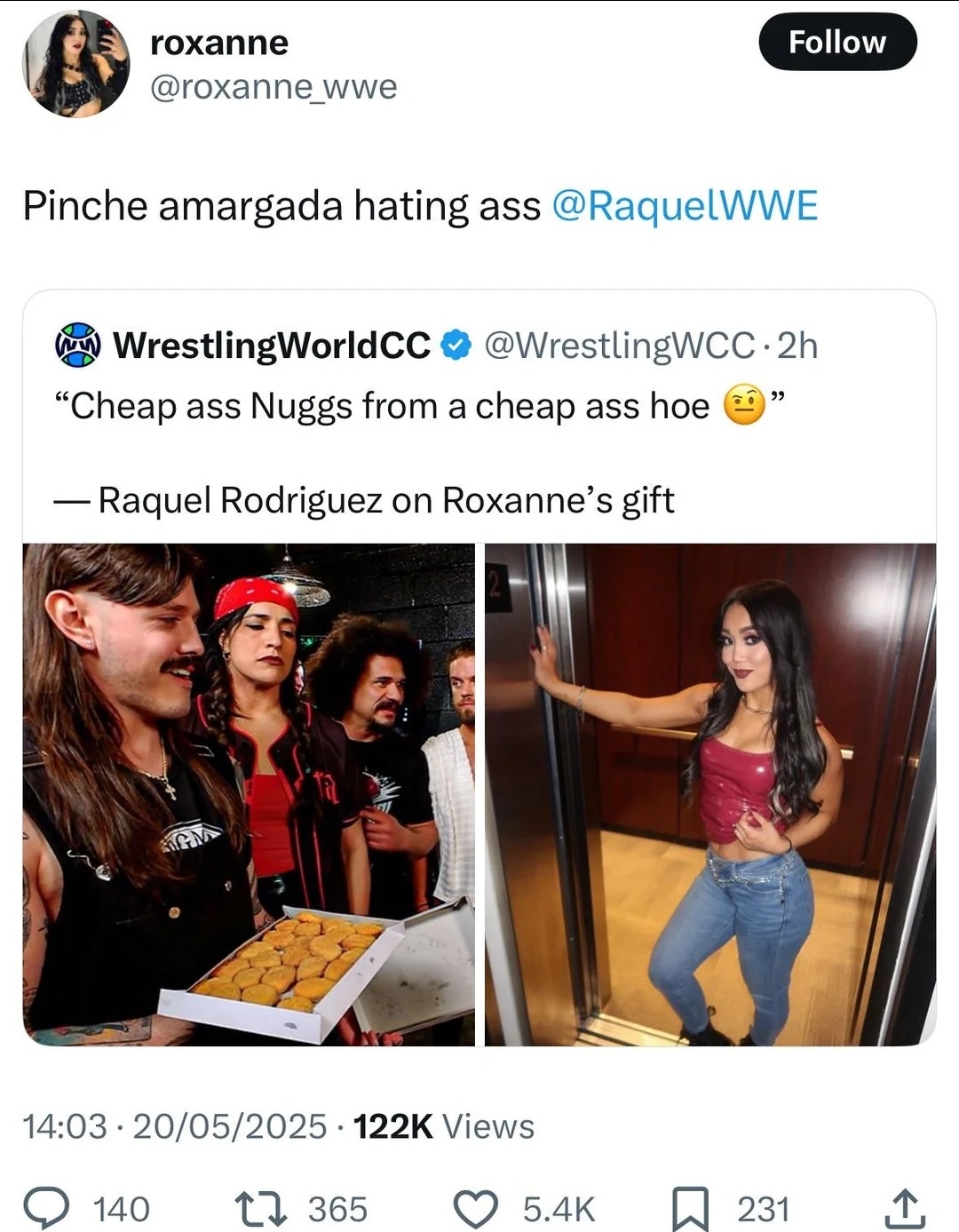The width and height of the screenshot is (959, 1232).
Task: Click the retweet arrows icon
Action: (x=262, y=1209)
